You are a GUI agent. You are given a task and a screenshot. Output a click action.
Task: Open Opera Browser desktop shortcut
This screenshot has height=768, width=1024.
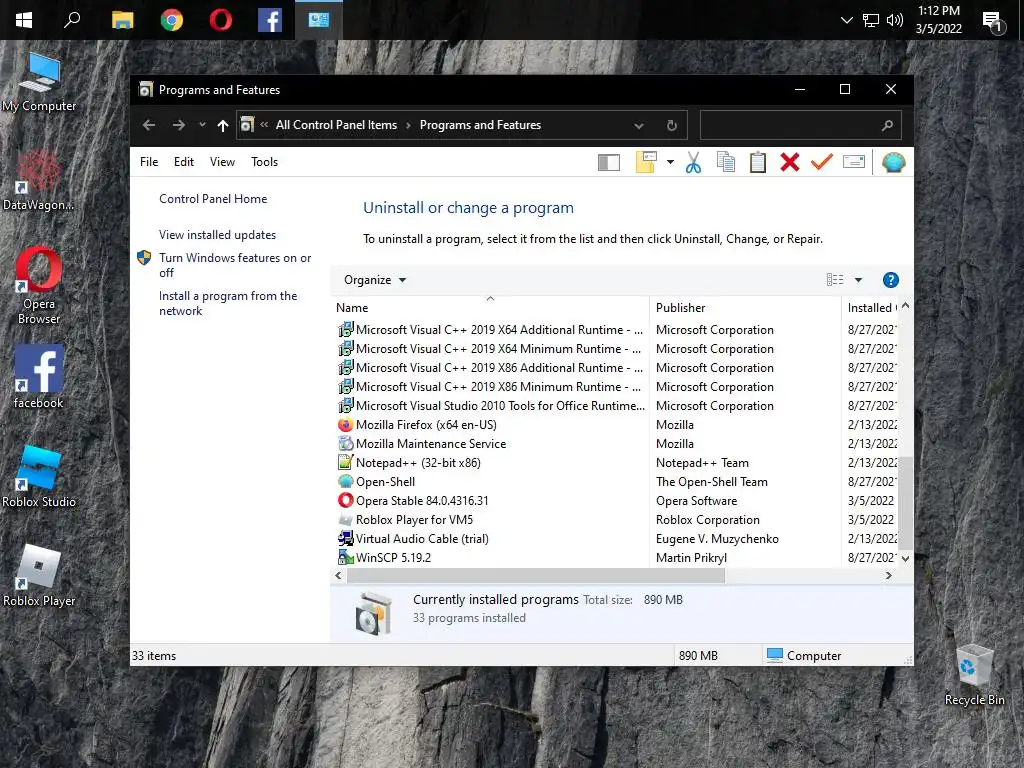click(39, 286)
